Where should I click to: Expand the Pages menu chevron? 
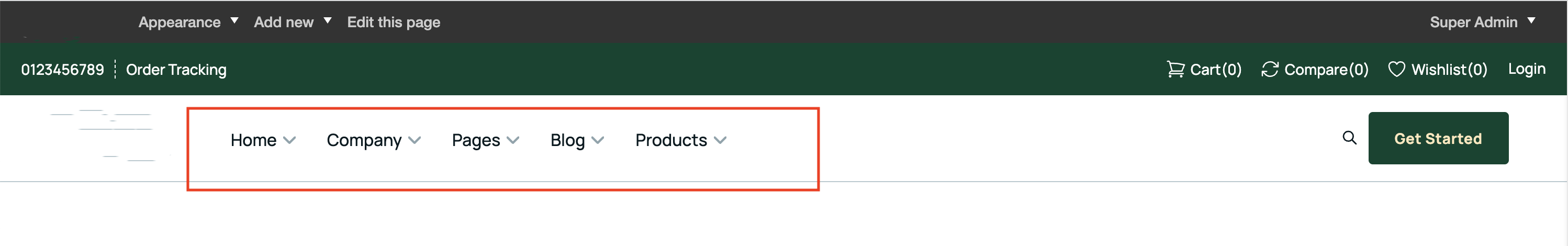coord(512,140)
